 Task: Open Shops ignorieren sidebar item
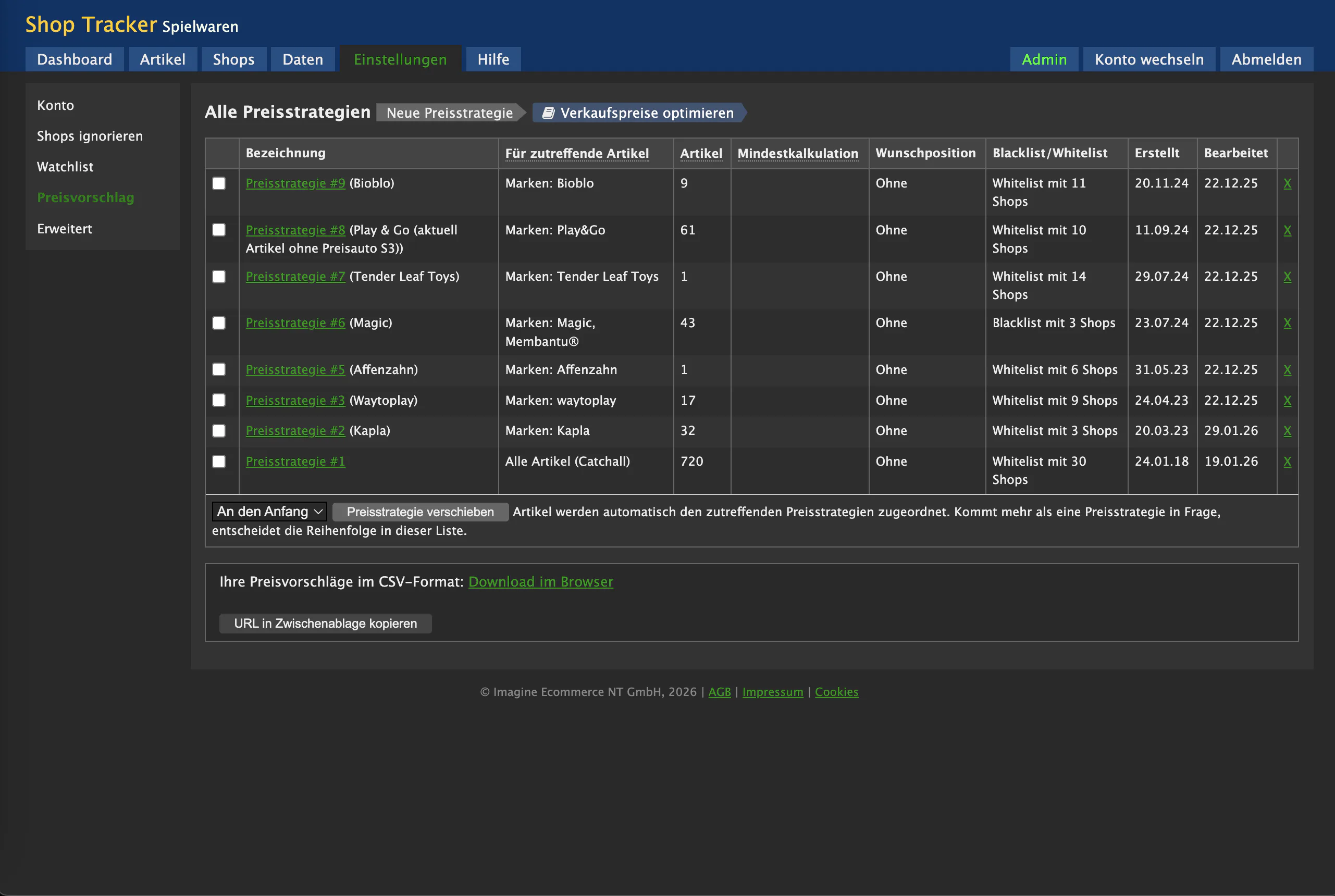90,136
